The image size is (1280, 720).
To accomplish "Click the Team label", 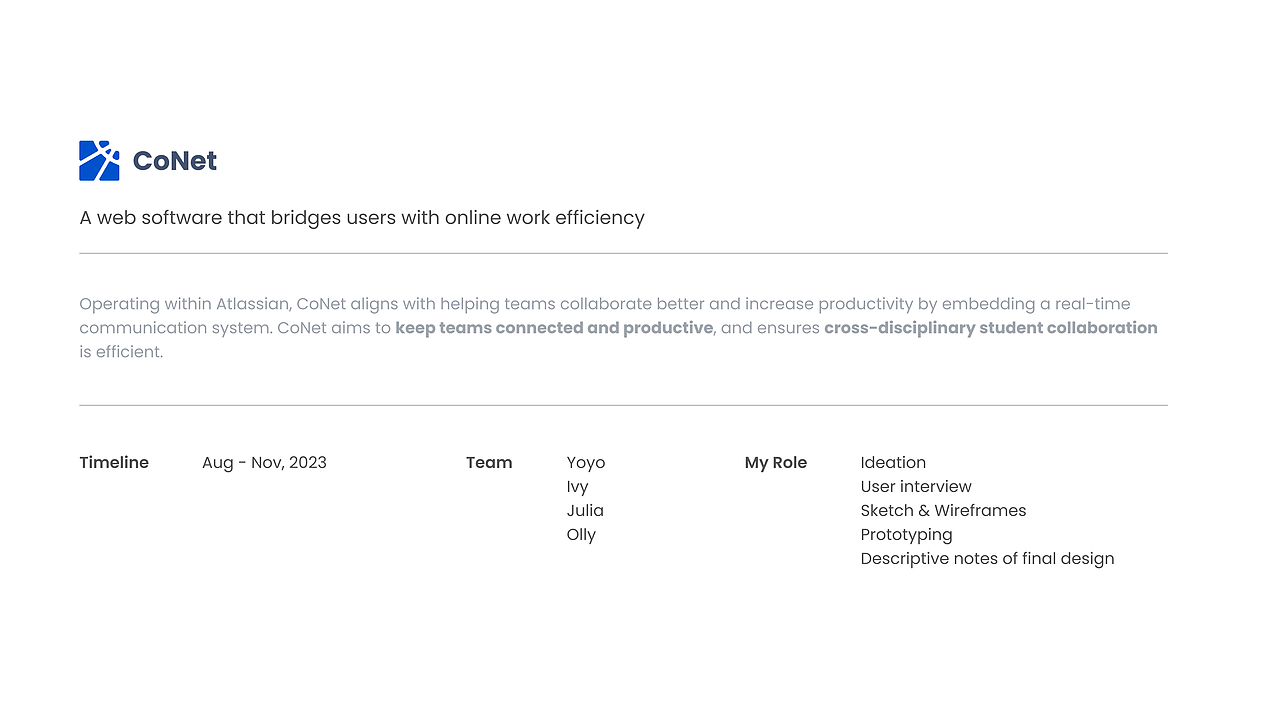I will point(489,463).
